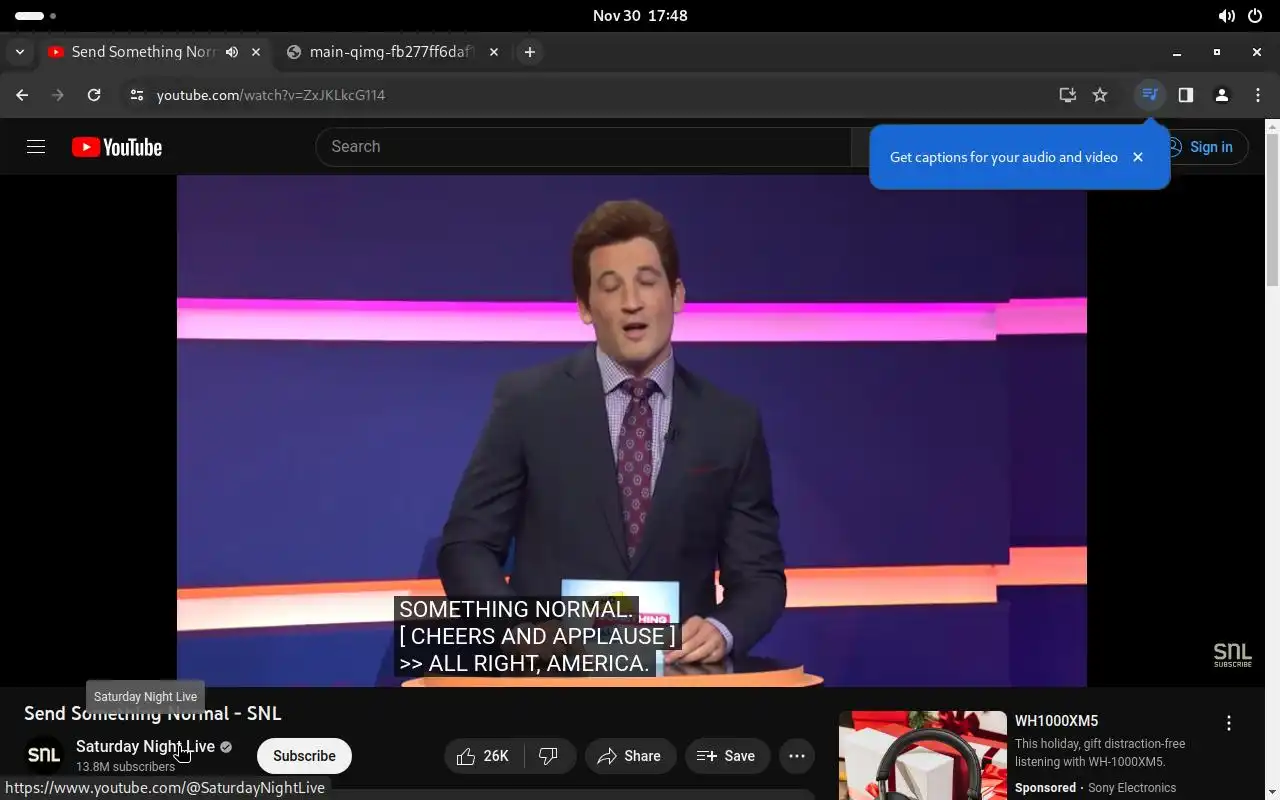1280x800 pixels.
Task: Share the video
Action: click(x=630, y=756)
